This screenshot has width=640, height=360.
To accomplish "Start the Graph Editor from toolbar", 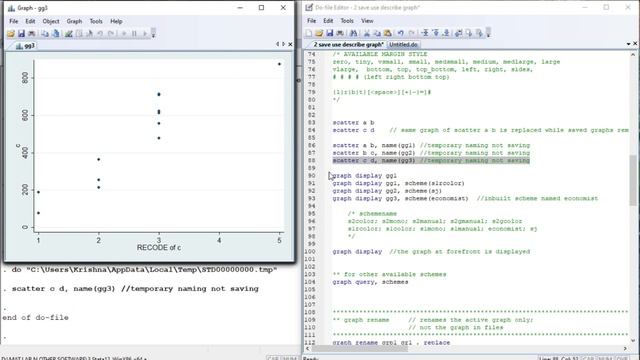I will click(x=69, y=33).
